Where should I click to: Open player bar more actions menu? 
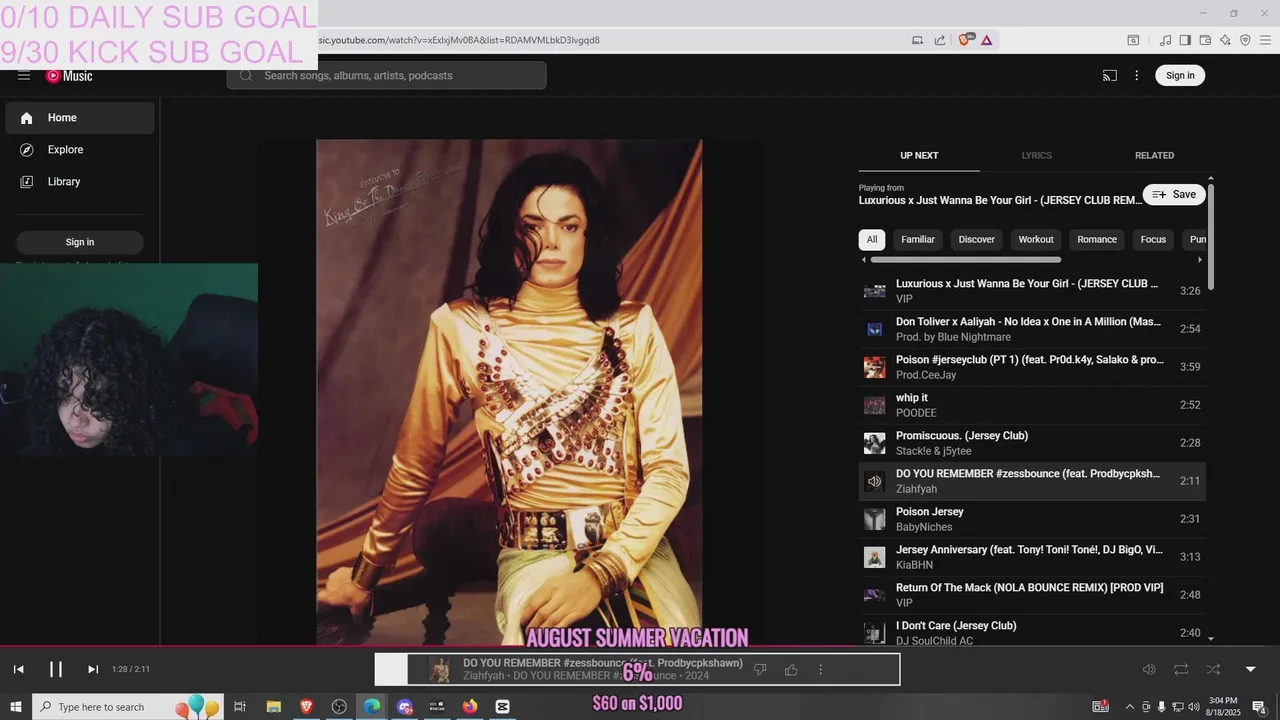pos(821,669)
